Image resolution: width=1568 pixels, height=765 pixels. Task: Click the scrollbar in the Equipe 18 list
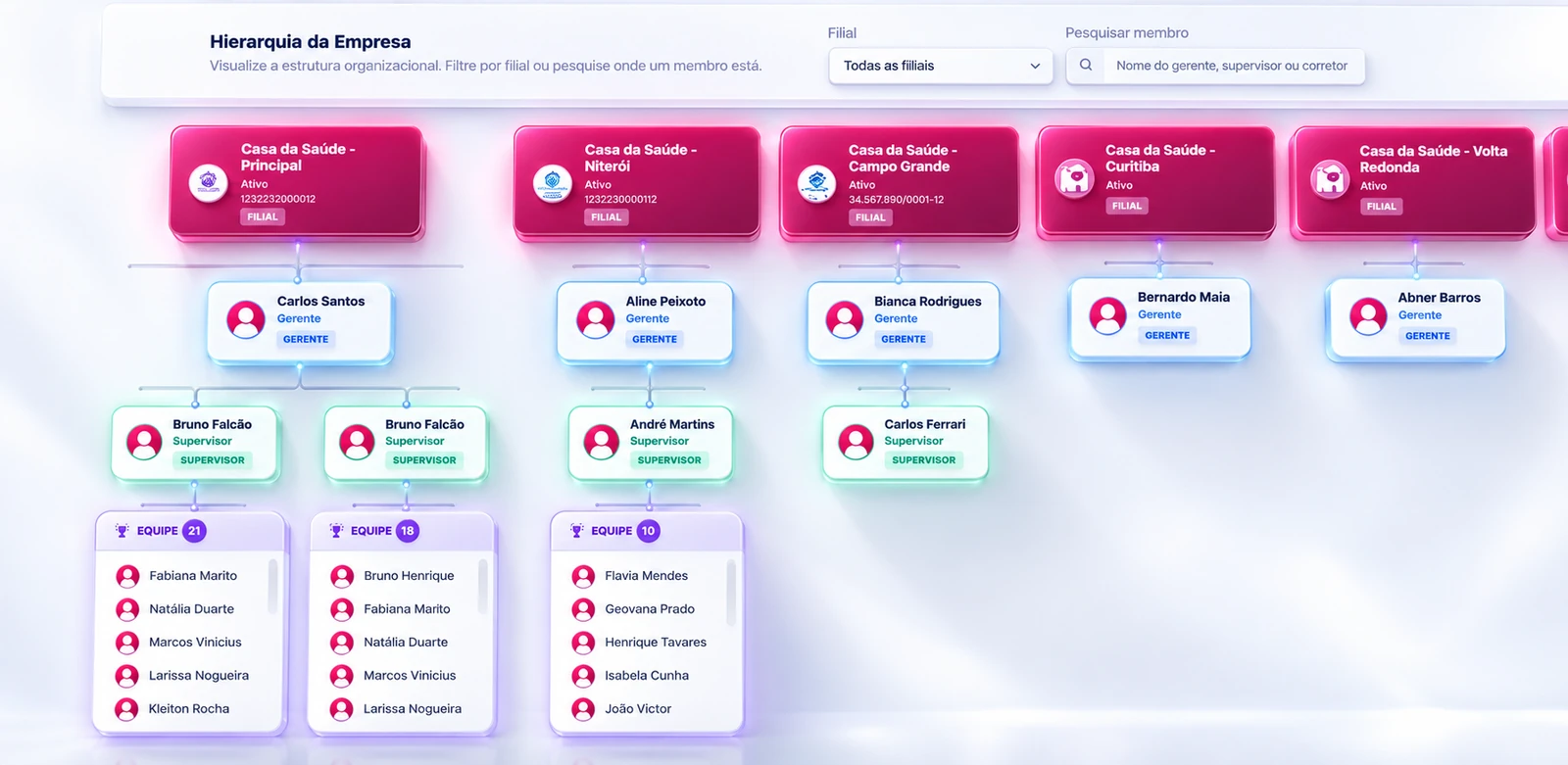point(483,587)
